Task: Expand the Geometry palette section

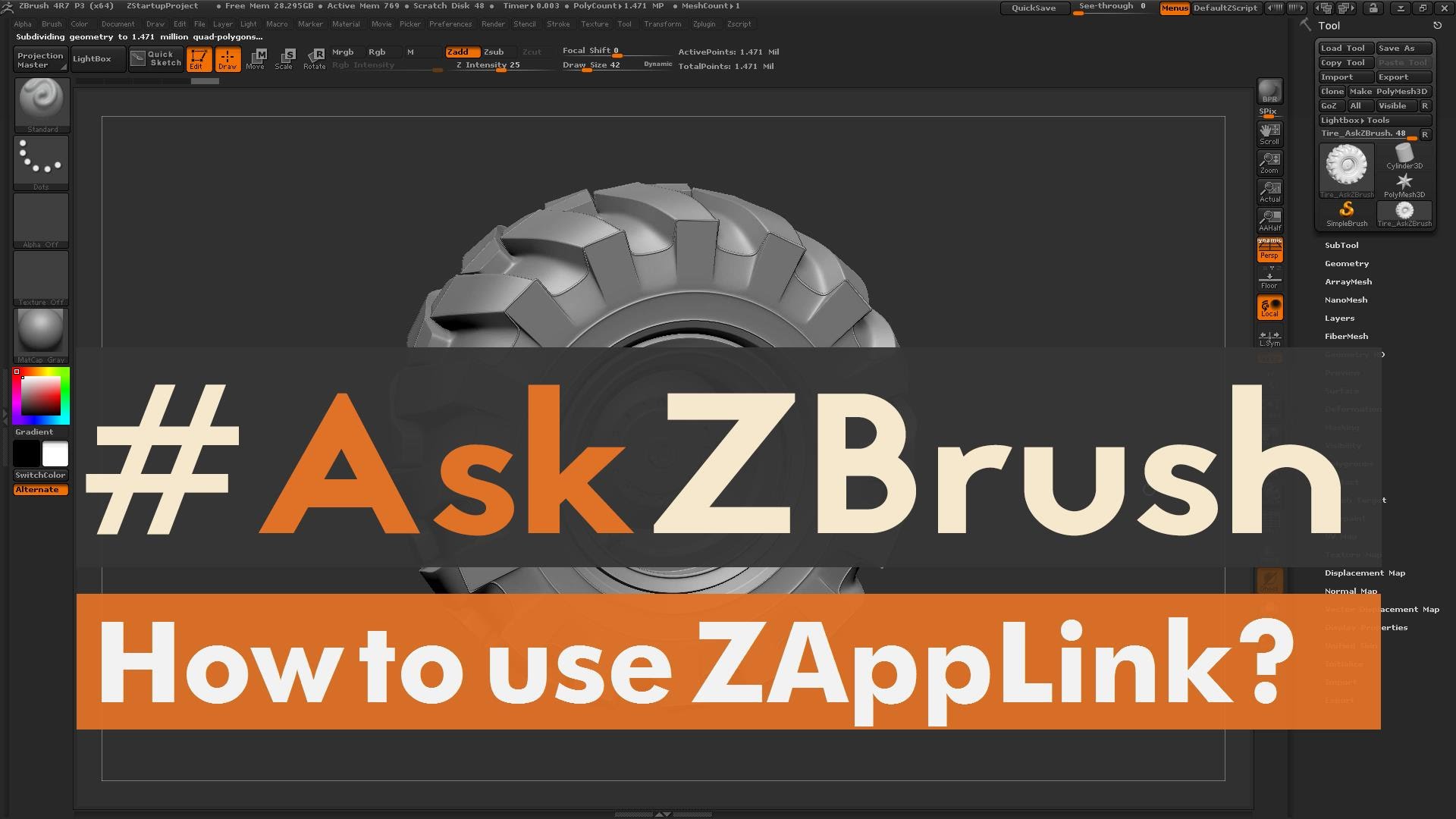Action: (x=1346, y=263)
